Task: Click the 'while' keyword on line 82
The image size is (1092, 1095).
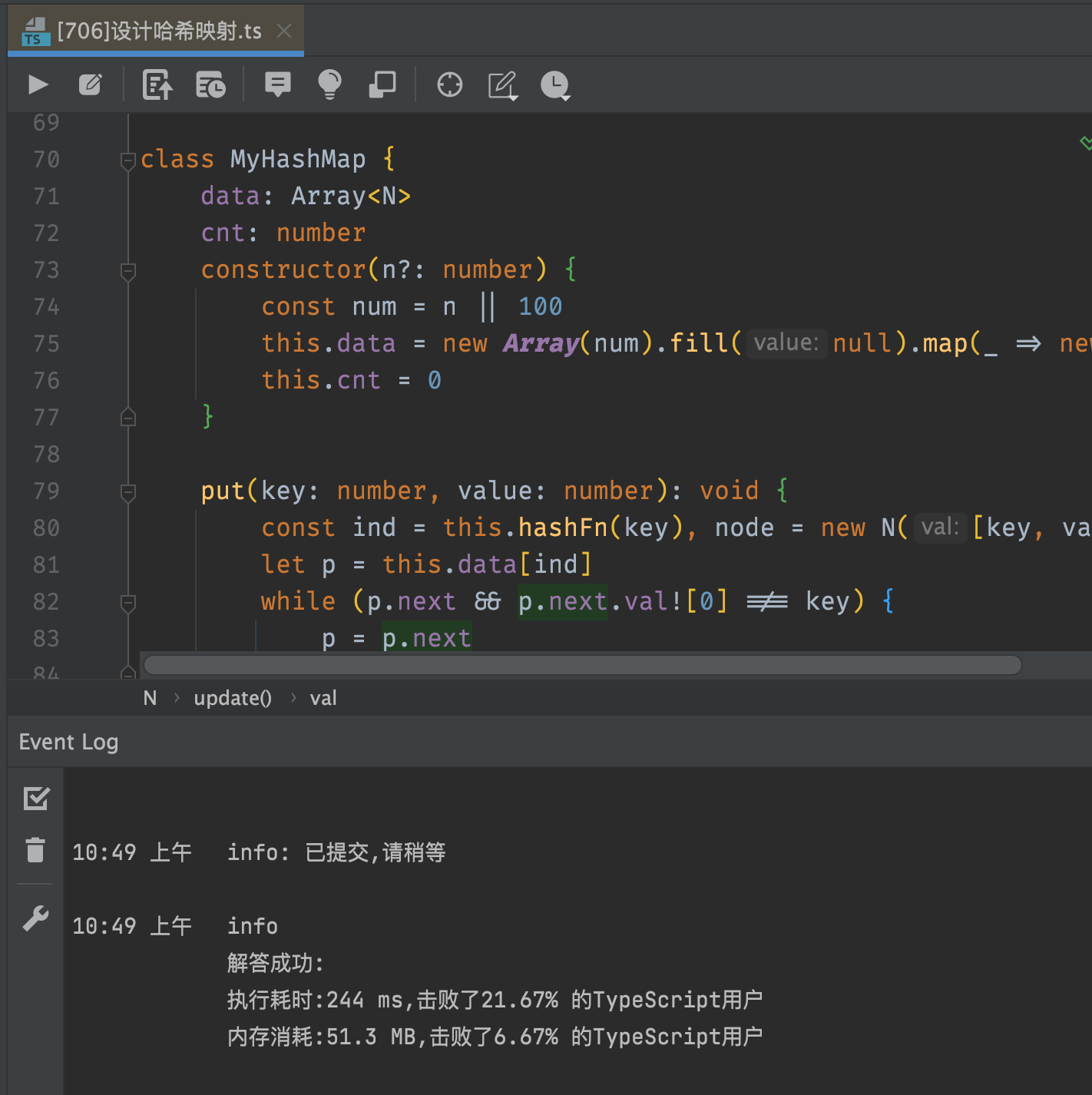Action: [x=298, y=601]
